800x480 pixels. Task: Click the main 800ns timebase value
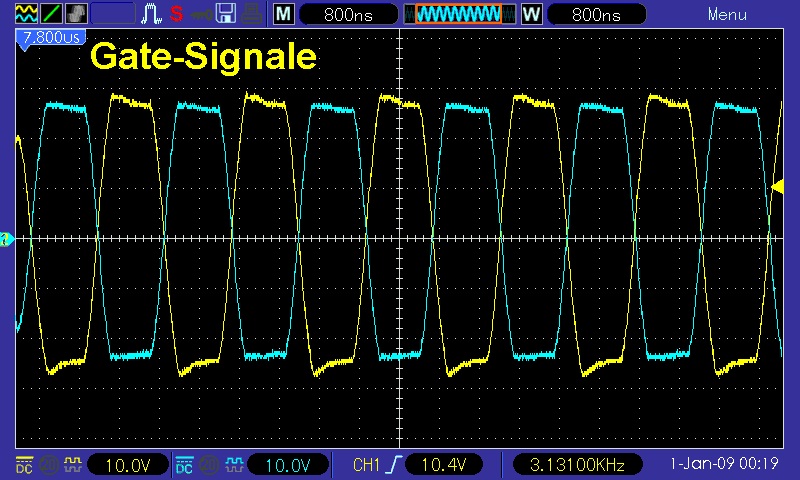coord(348,14)
